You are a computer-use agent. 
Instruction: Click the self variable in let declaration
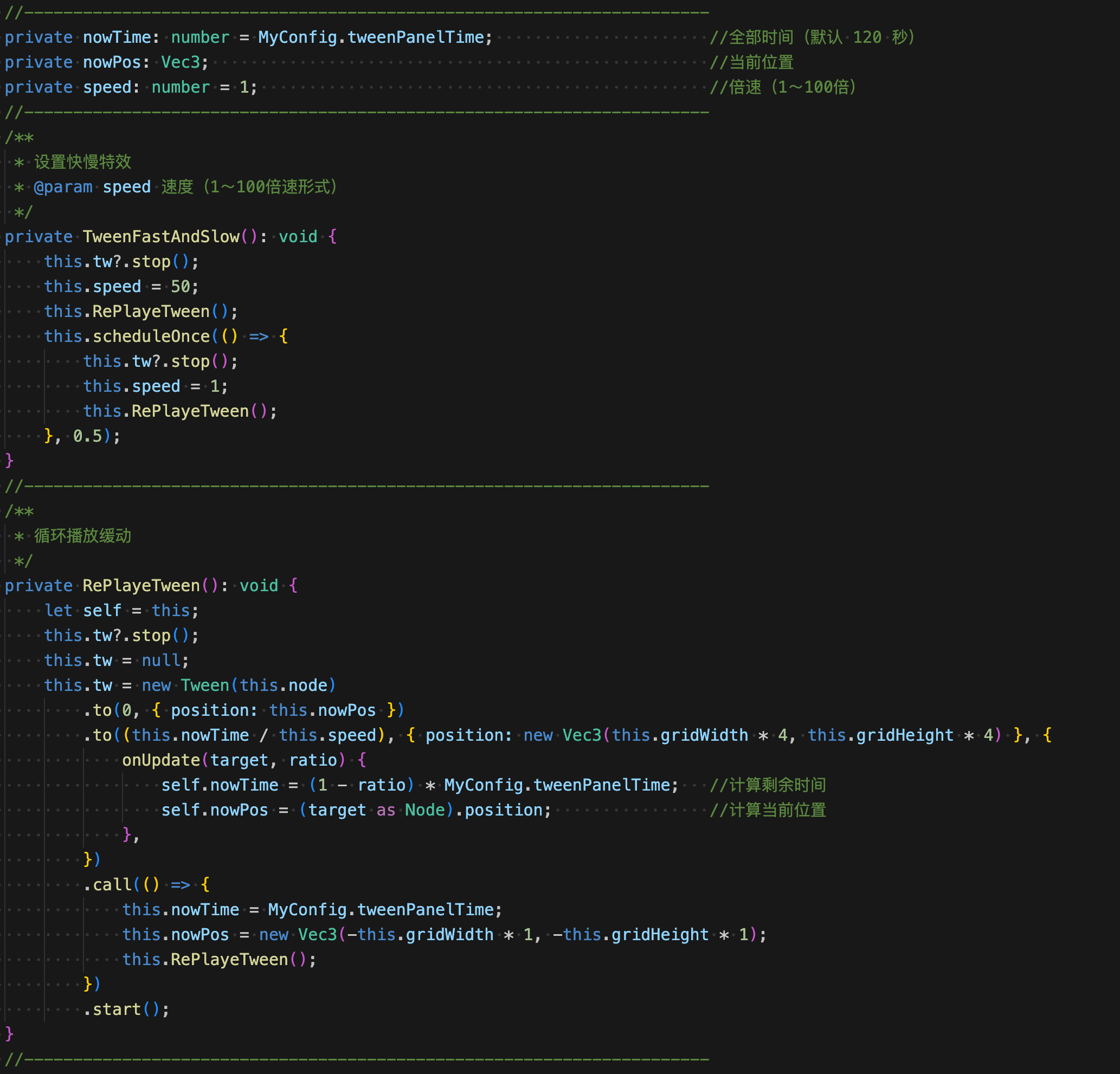click(x=102, y=610)
